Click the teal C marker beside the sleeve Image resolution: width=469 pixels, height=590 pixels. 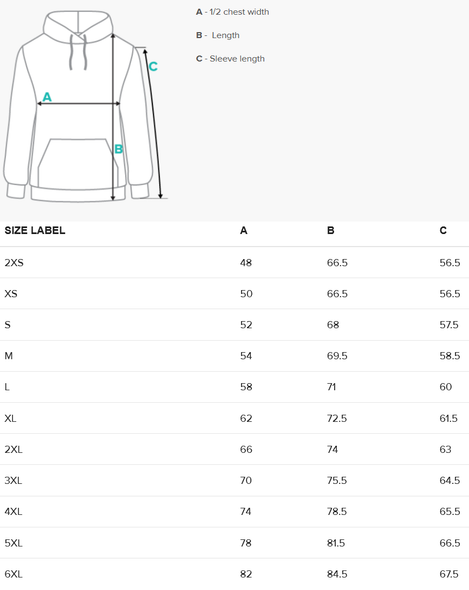coord(153,67)
